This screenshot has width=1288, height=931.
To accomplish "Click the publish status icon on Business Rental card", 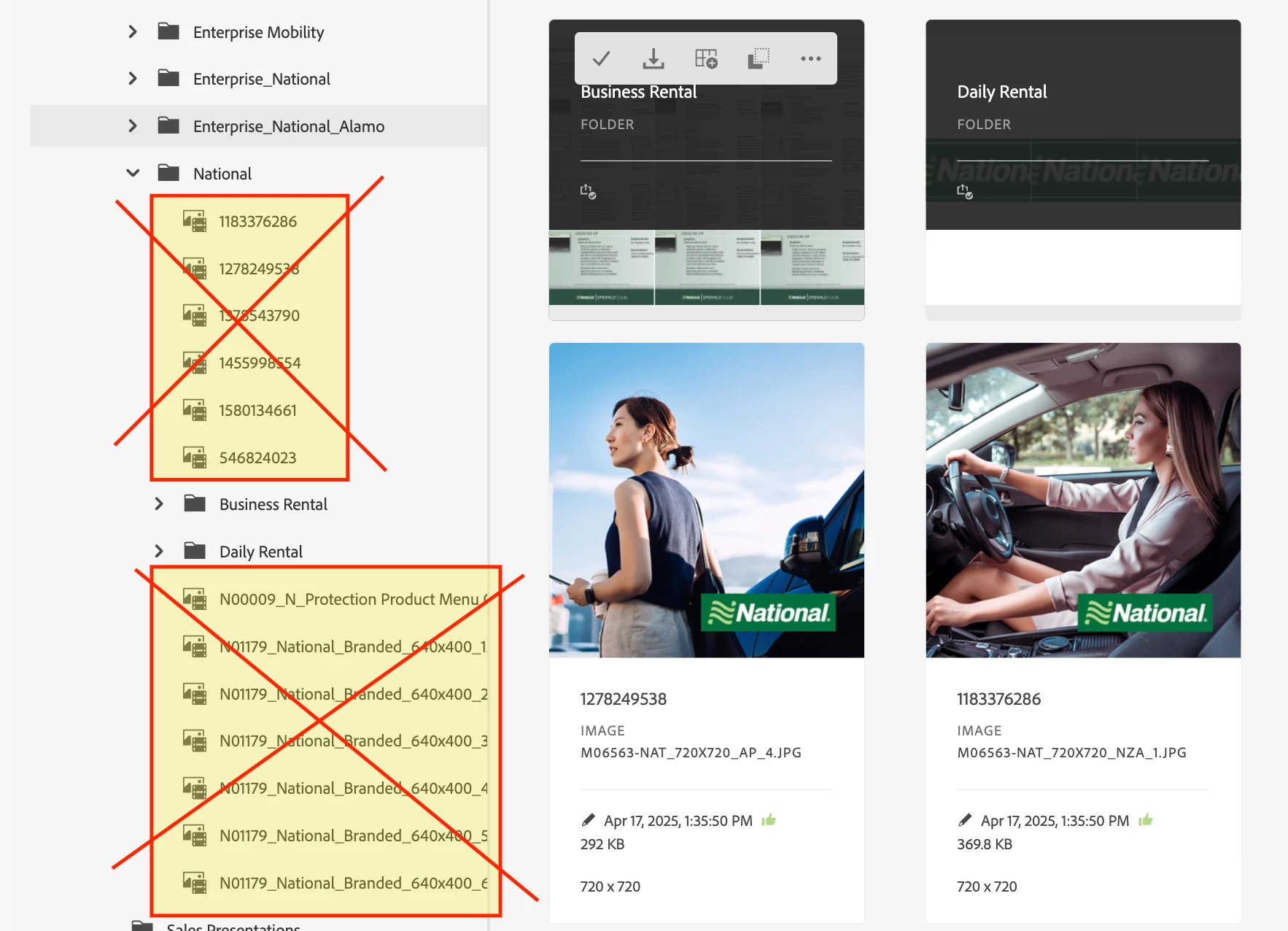I will (x=588, y=191).
